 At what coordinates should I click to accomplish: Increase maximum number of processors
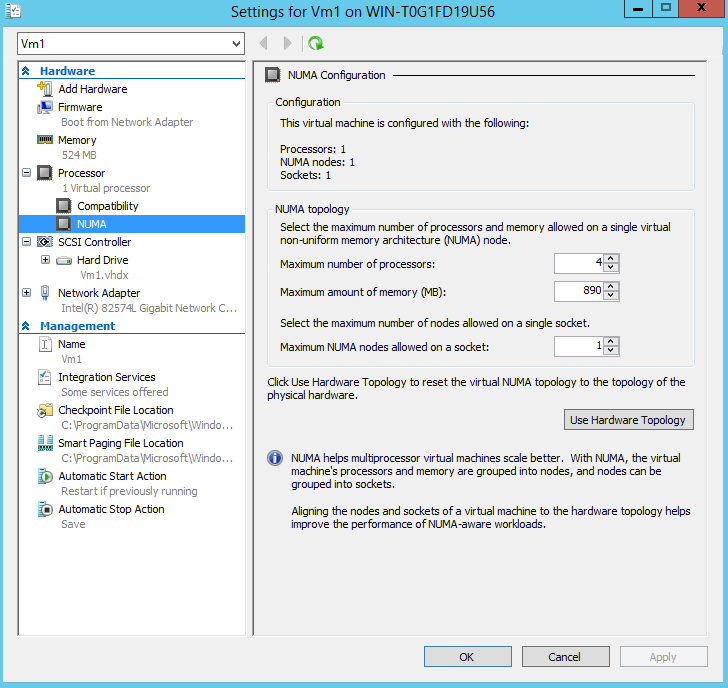click(611, 259)
